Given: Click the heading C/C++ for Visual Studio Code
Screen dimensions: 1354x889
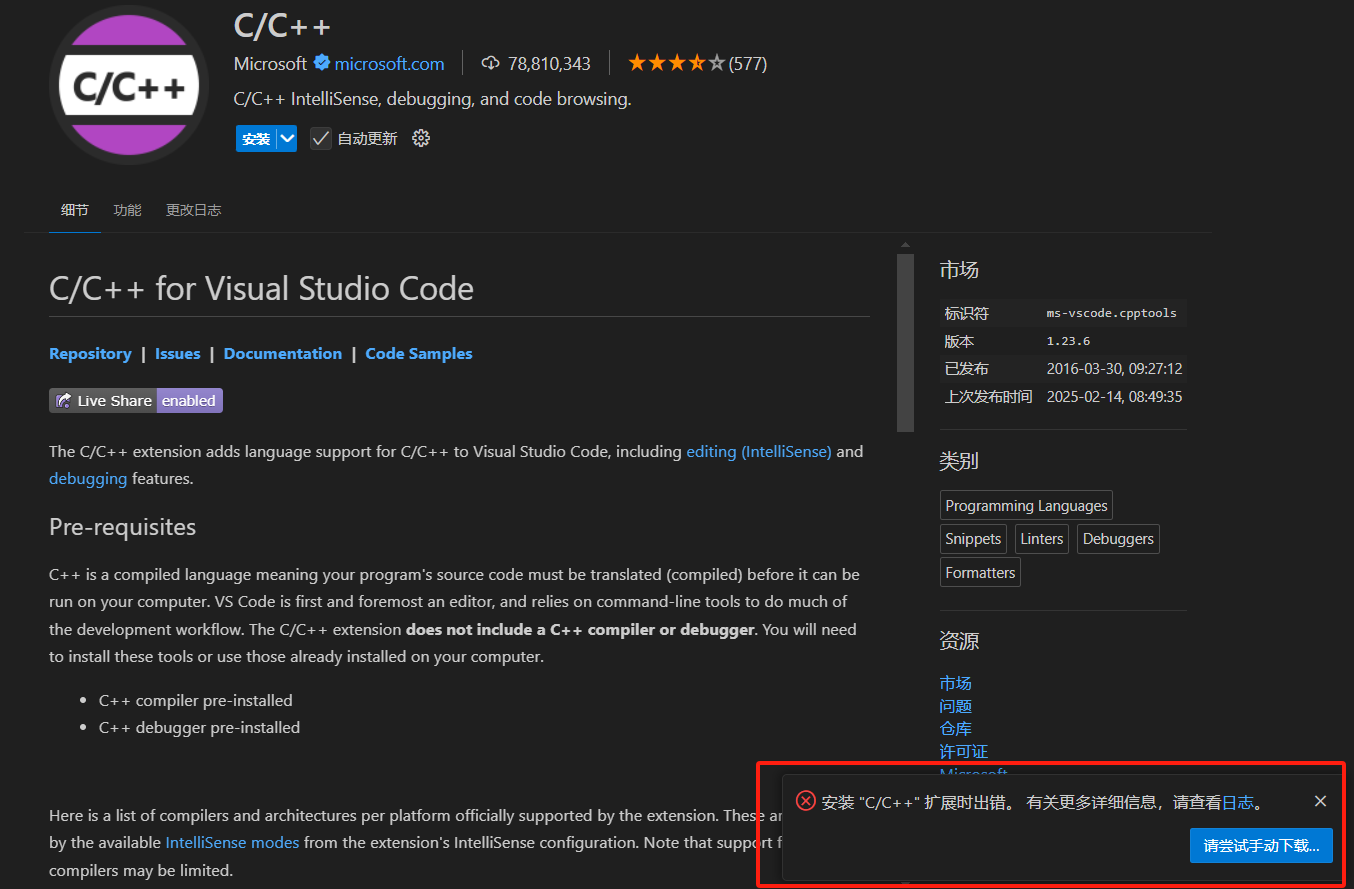Looking at the screenshot, I should coord(261,289).
